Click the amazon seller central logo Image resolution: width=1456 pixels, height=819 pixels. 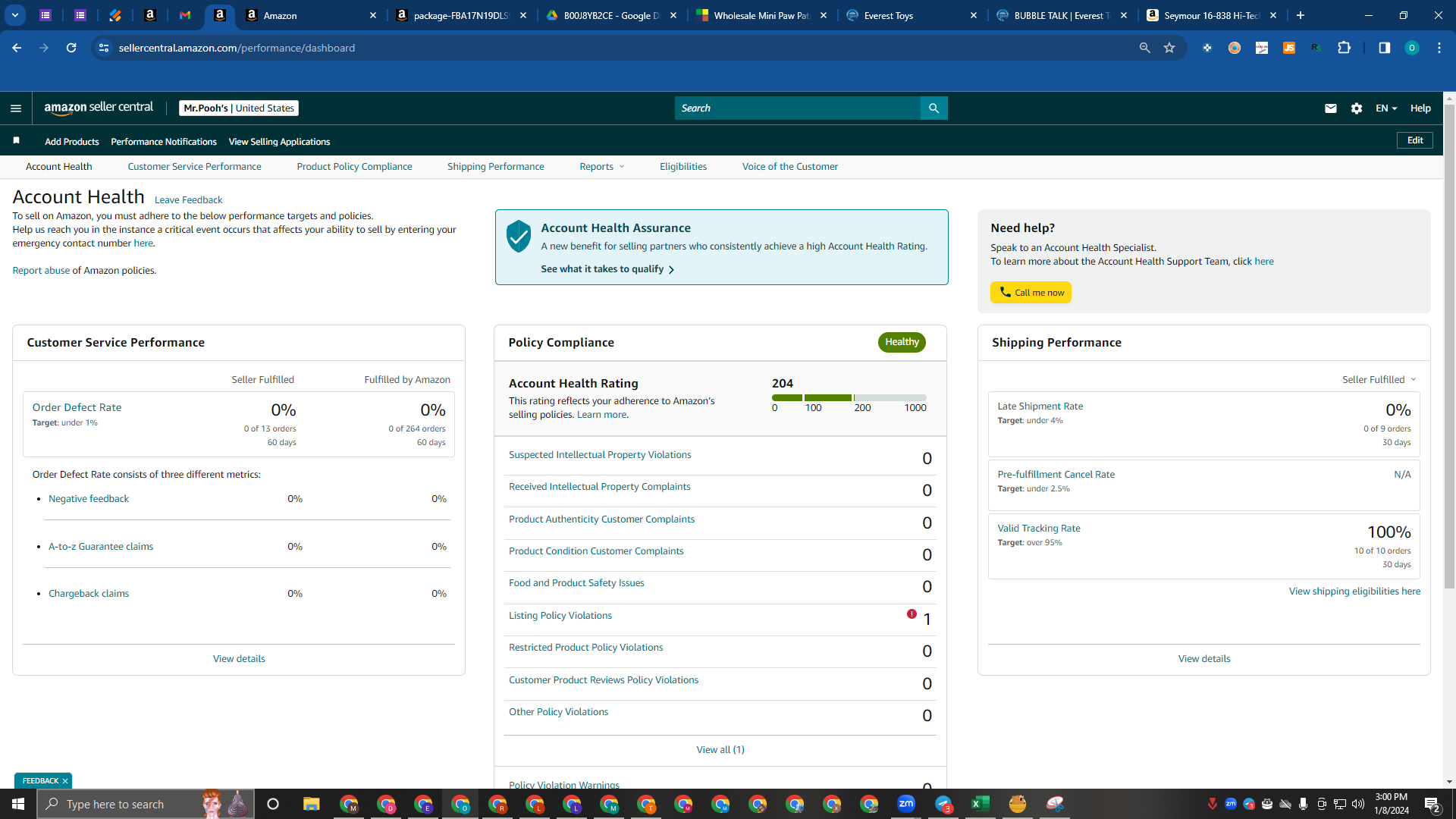(99, 108)
